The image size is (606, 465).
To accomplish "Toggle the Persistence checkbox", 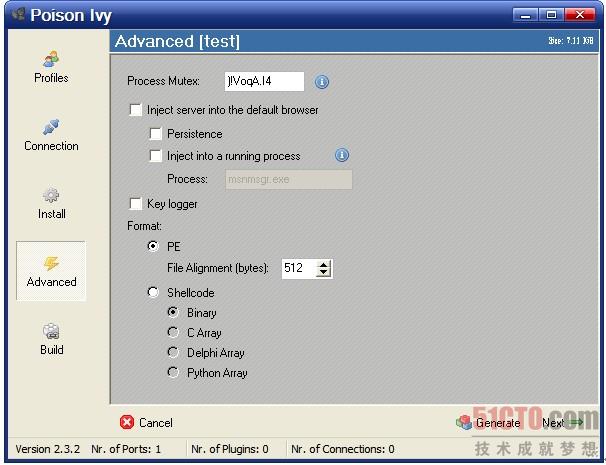I will (x=155, y=134).
